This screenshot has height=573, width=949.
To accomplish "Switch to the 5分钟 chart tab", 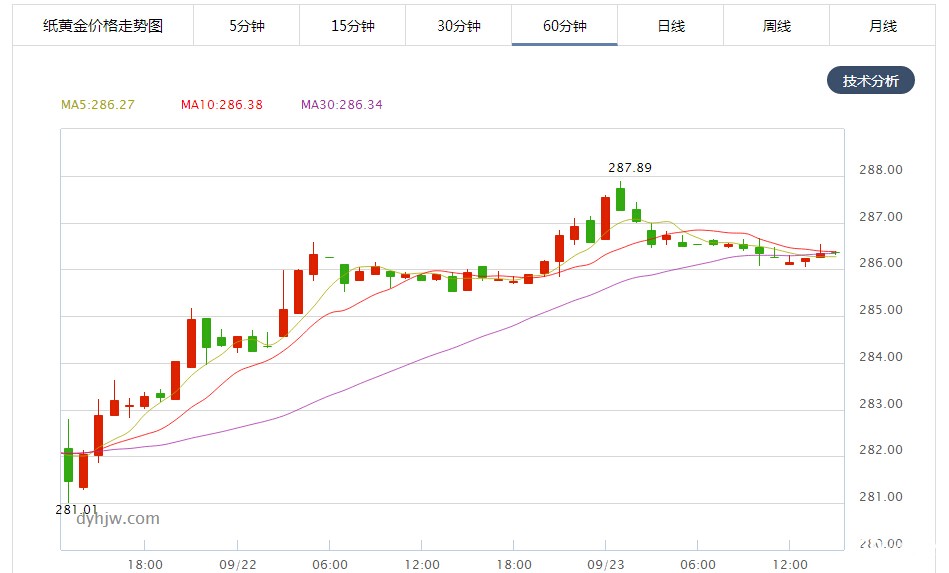I will click(x=246, y=26).
